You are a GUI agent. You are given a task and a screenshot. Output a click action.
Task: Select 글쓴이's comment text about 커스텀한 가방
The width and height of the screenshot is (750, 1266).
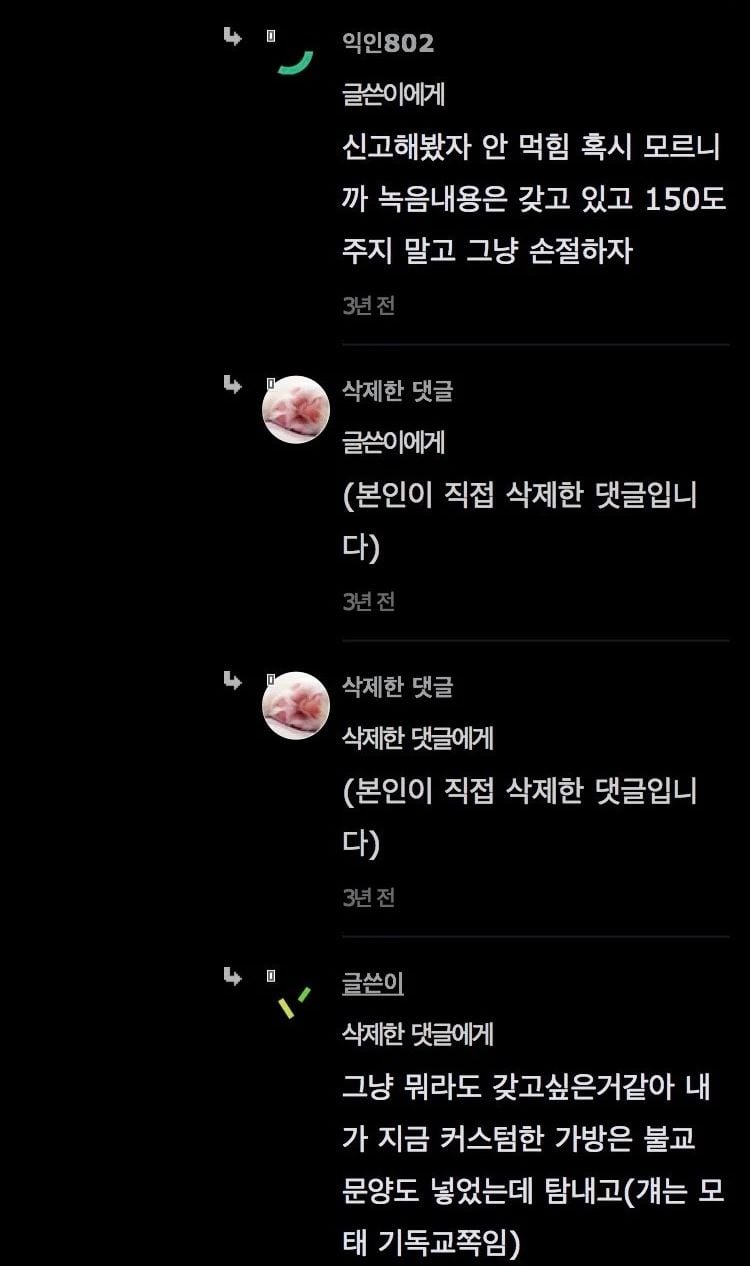click(x=532, y=1164)
